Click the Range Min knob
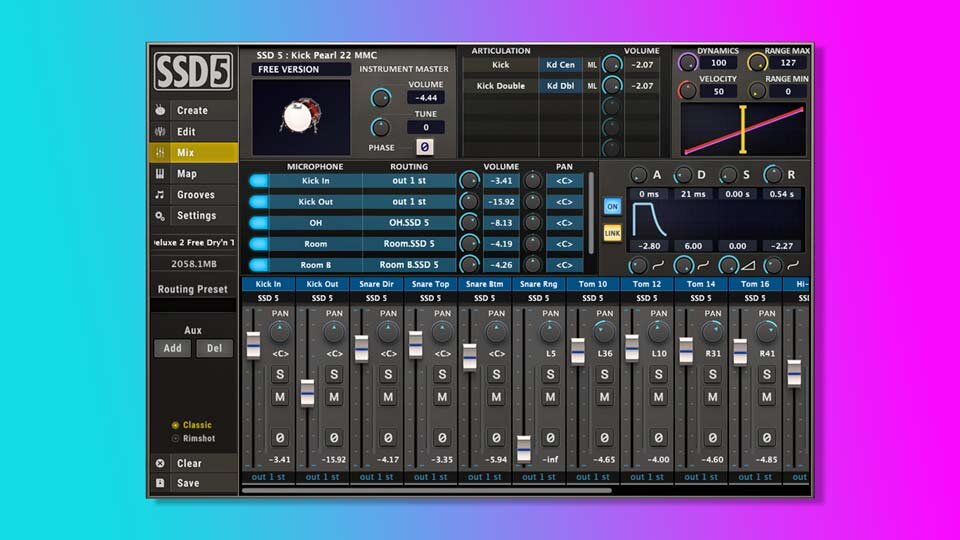This screenshot has width=960, height=540. 757,91
